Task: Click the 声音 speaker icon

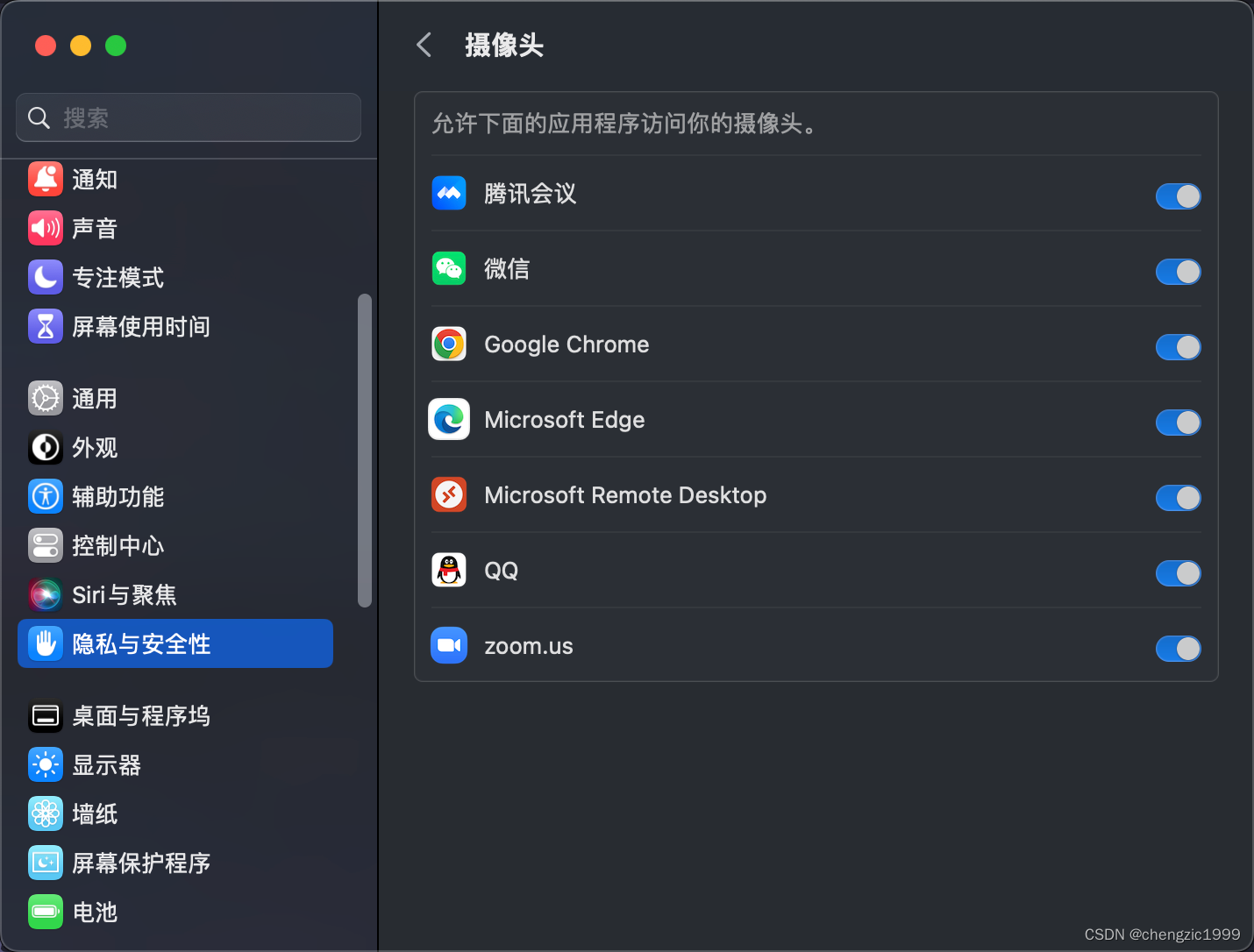Action: click(x=46, y=228)
